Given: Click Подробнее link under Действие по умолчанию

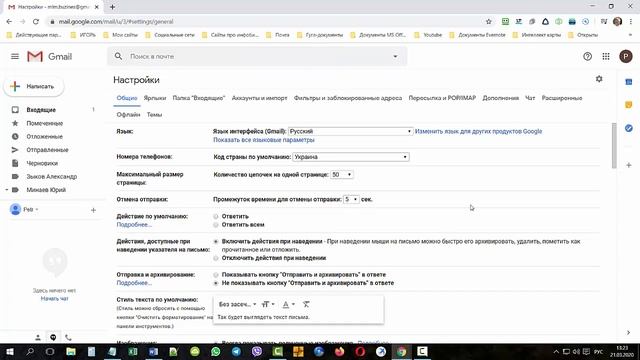Looking at the screenshot, I should coord(134,224).
